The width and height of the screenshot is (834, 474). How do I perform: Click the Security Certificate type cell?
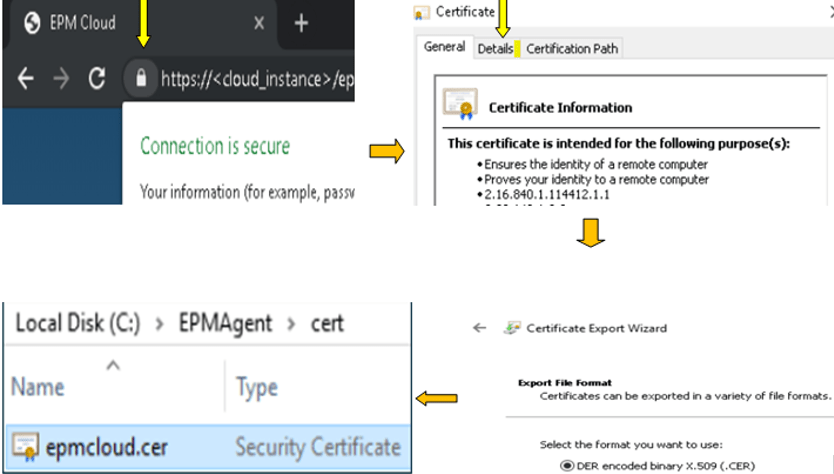(x=318, y=447)
